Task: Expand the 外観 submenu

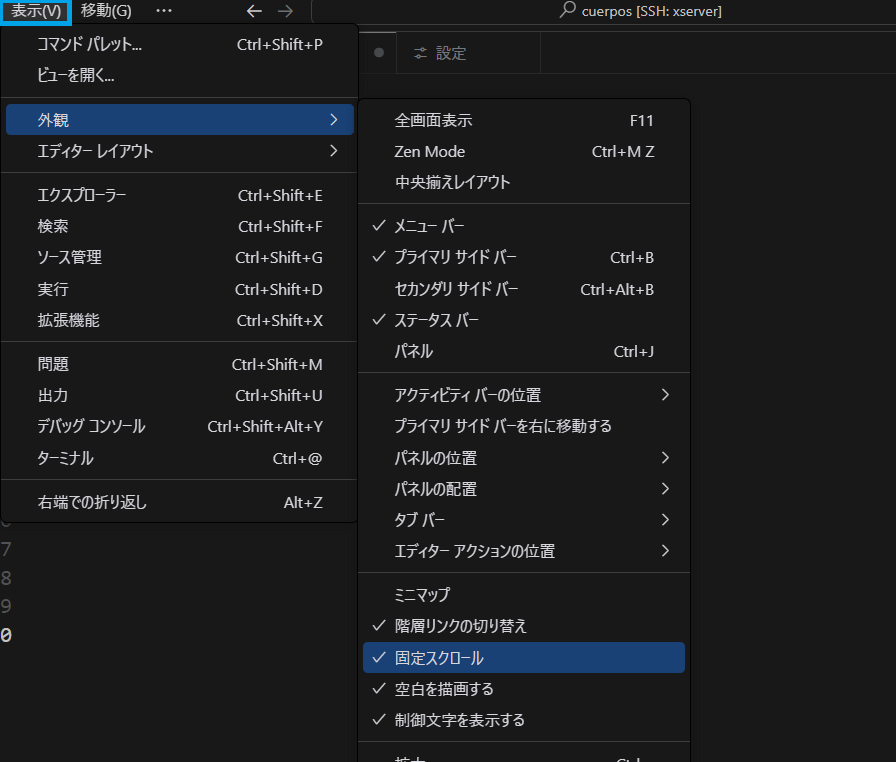Action: coord(179,119)
